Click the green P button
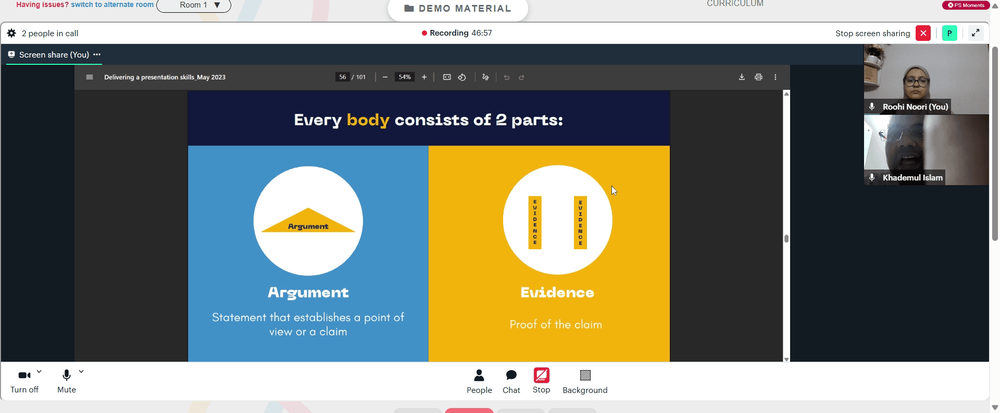Image resolution: width=1000 pixels, height=413 pixels. 950,33
